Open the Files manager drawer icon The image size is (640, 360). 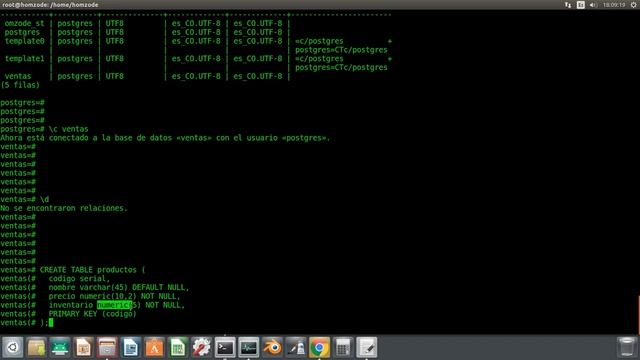coord(107,347)
